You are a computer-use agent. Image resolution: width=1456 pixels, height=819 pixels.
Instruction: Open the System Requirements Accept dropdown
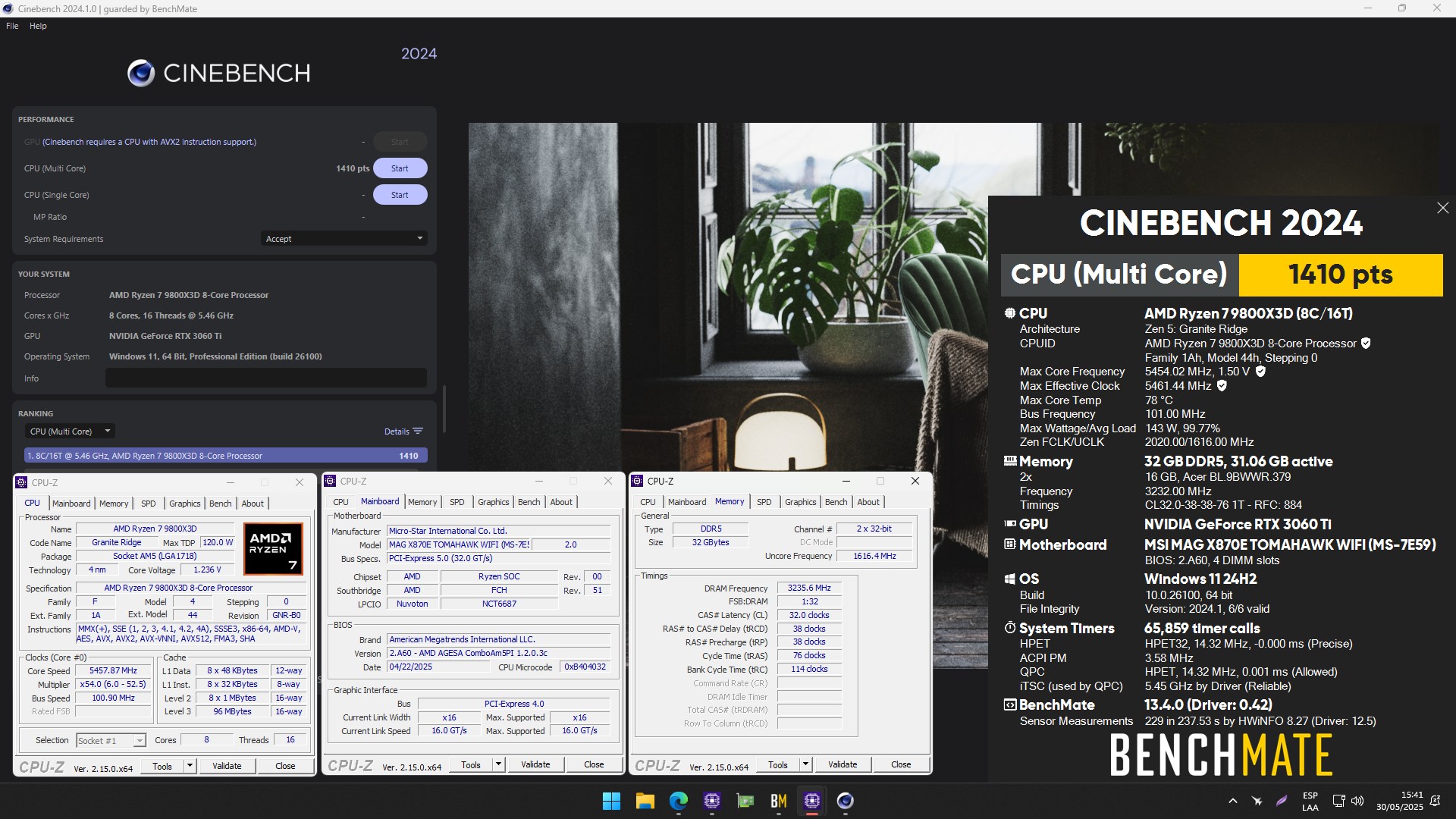pos(344,239)
